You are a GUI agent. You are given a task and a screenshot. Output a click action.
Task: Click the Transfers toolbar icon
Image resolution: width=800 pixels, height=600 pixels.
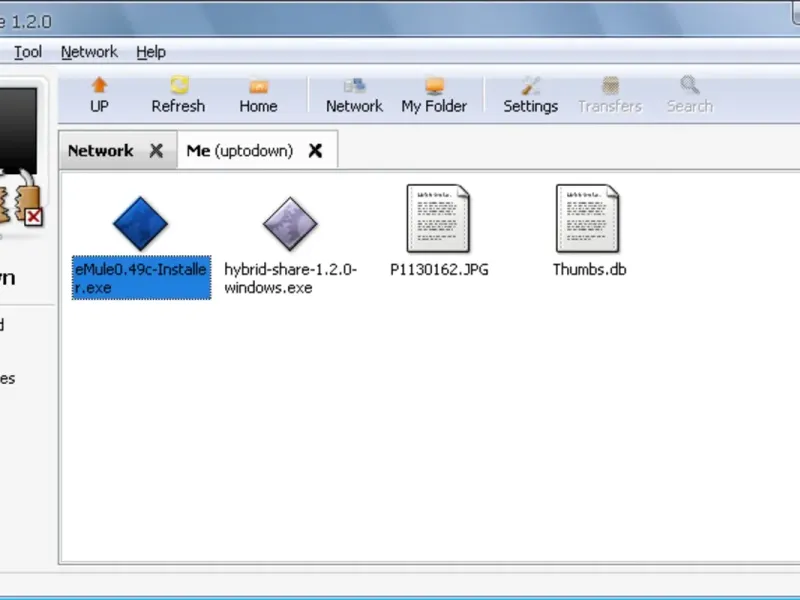tap(610, 85)
